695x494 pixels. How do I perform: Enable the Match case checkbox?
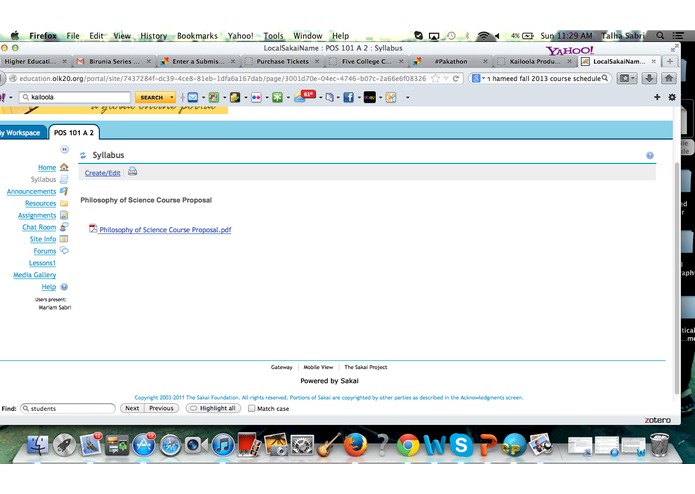pos(251,408)
